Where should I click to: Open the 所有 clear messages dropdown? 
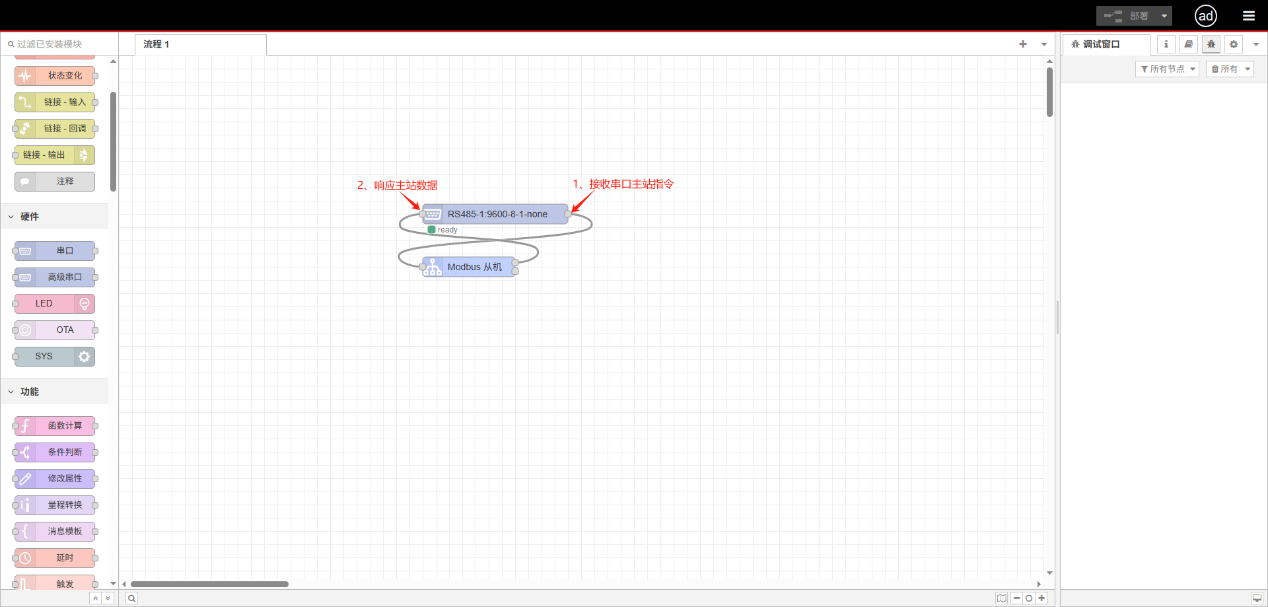[x=1229, y=69]
